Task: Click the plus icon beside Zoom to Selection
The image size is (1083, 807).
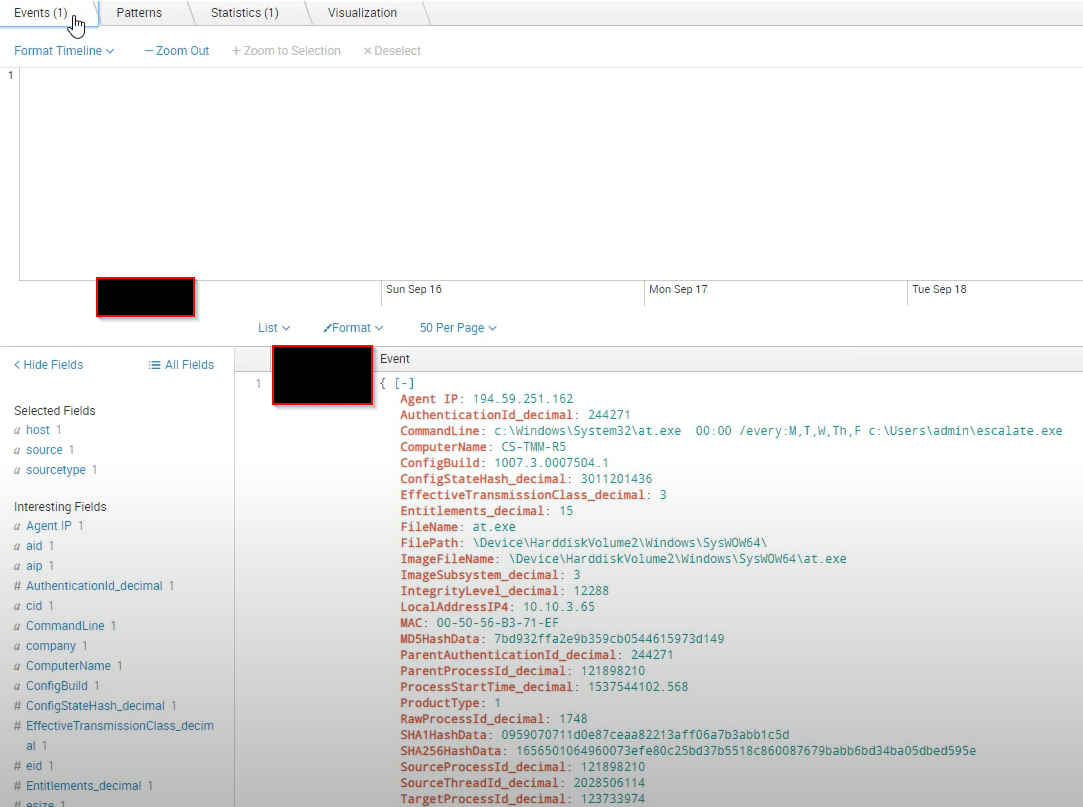Action: point(235,50)
